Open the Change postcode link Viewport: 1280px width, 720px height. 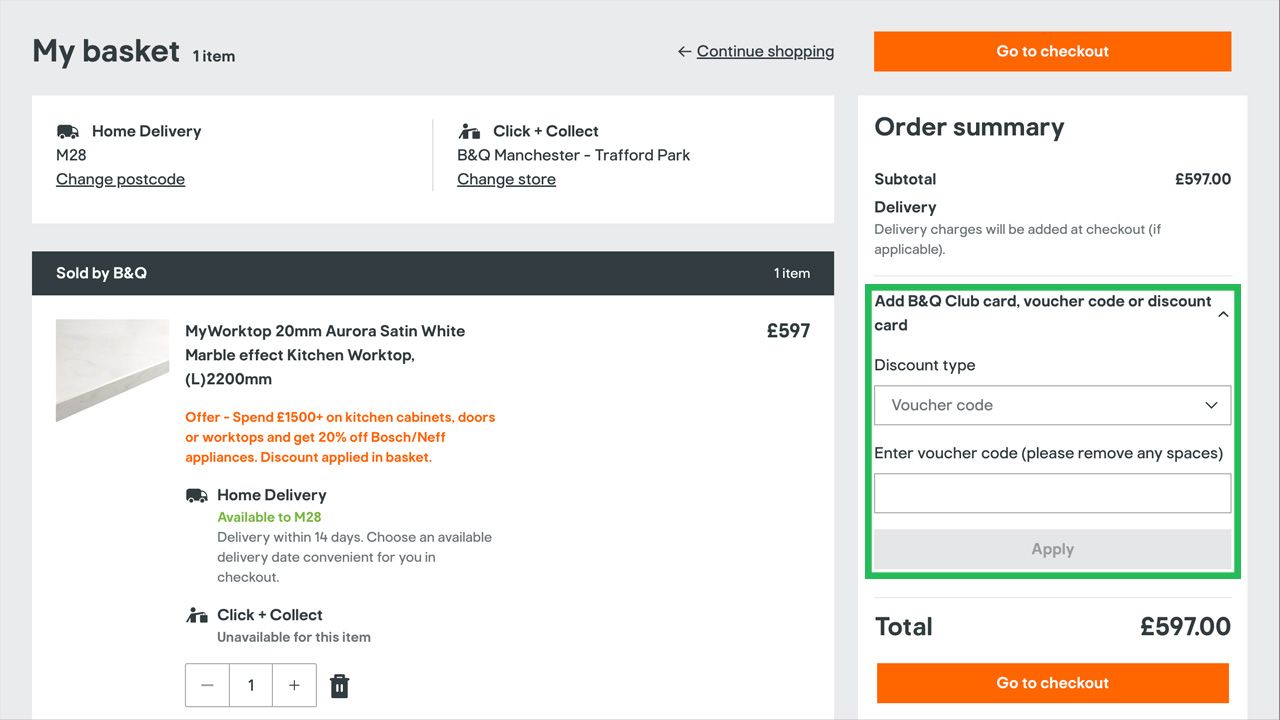pyautogui.click(x=120, y=179)
